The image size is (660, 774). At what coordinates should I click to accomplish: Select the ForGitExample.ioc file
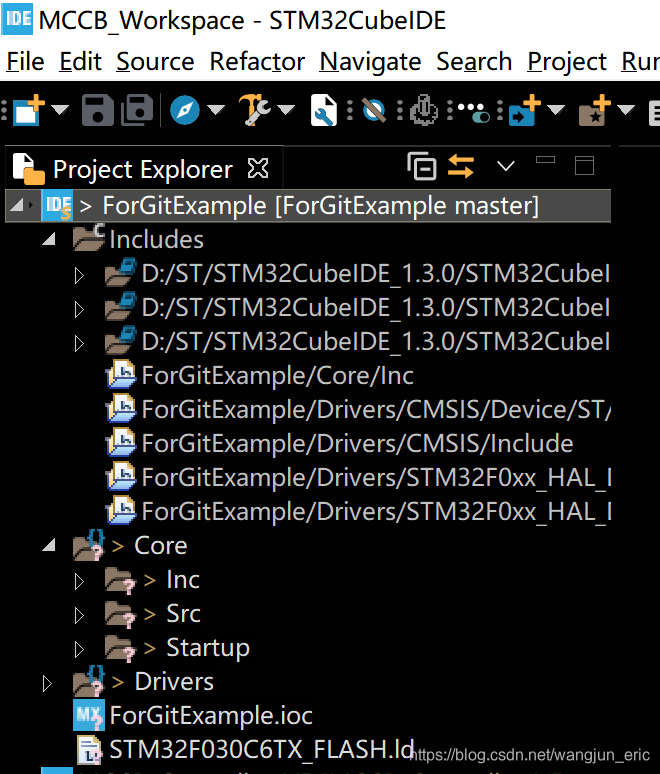211,716
